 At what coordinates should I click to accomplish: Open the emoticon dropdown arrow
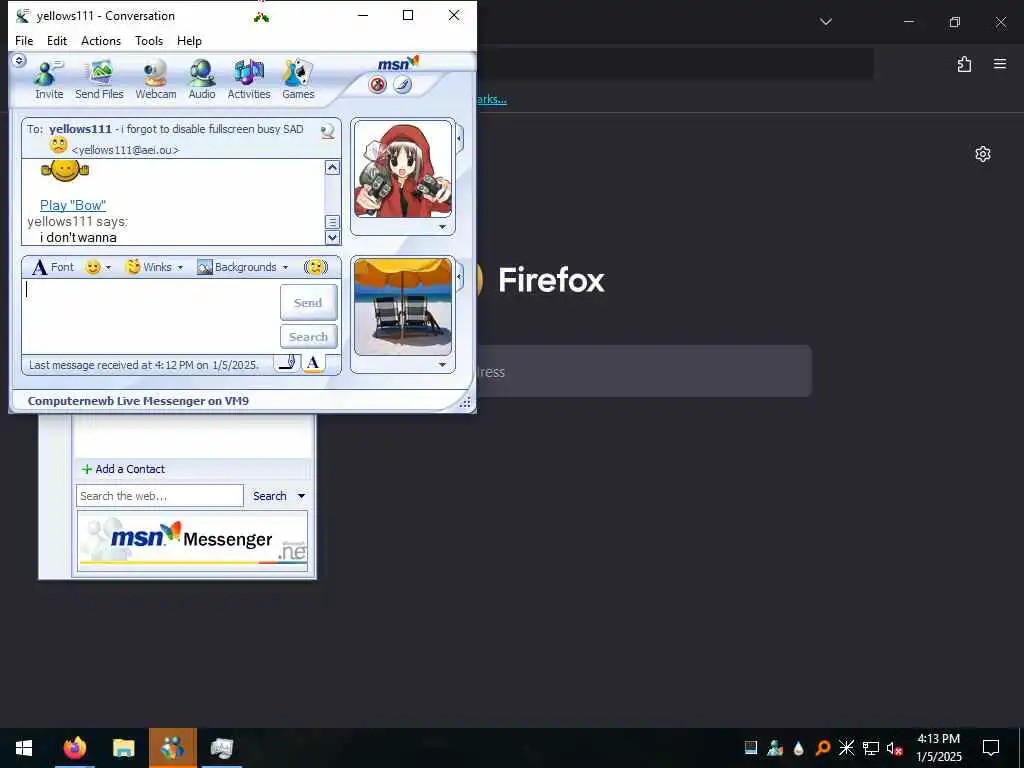tap(108, 268)
